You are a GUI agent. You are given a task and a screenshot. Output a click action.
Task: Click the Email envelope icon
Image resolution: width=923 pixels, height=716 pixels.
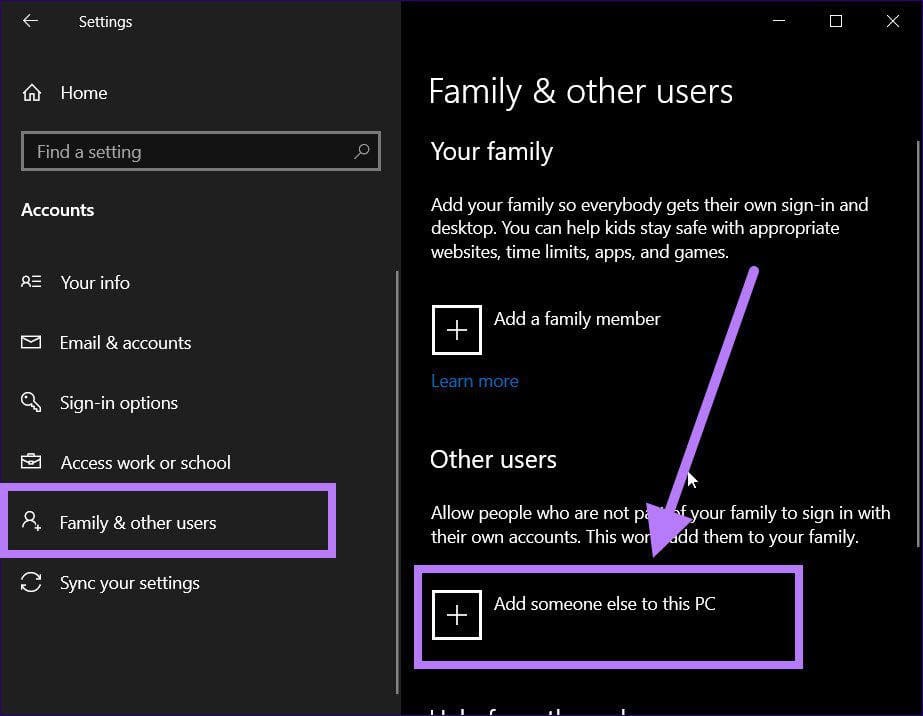[x=31, y=342]
